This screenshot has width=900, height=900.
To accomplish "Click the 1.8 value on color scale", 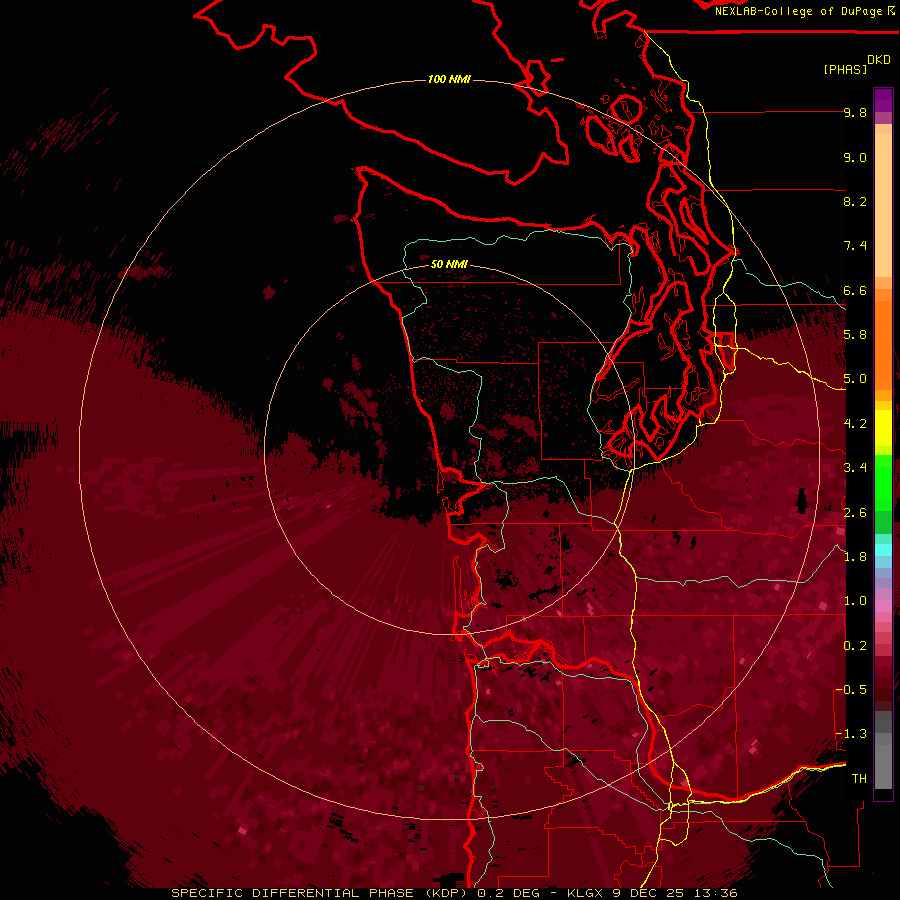I will coord(855,557).
